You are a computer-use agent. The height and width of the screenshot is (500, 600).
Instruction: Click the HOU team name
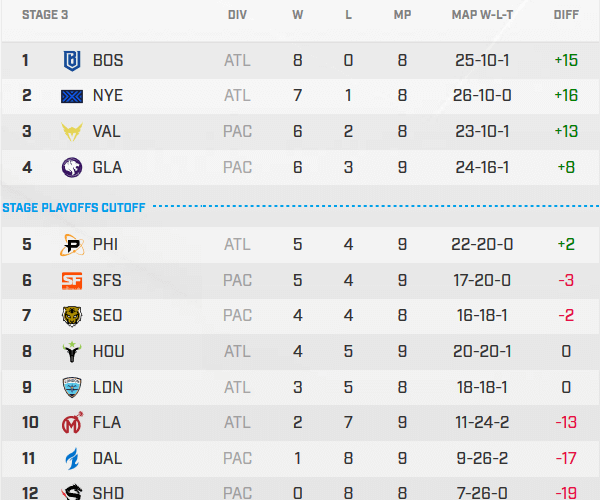click(x=107, y=351)
